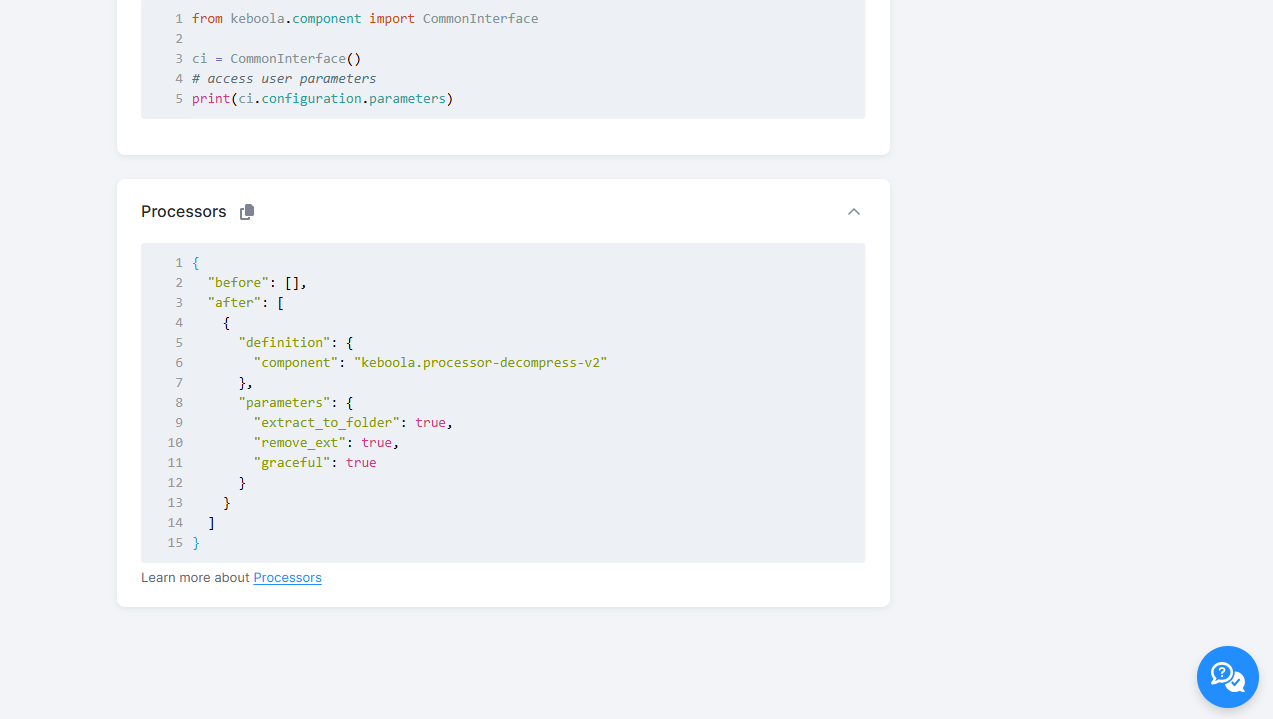Click line number 1 in the JSON block
This screenshot has height=719, width=1273.
coord(179,262)
